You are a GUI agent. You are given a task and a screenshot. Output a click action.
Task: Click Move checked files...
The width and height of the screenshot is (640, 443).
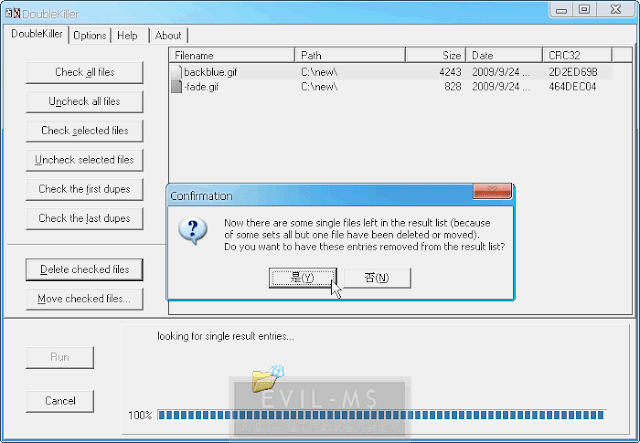(84, 299)
